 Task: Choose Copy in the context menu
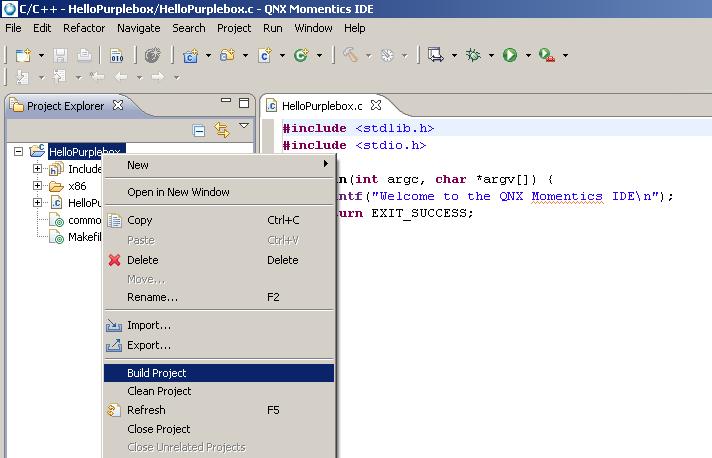coord(219,220)
